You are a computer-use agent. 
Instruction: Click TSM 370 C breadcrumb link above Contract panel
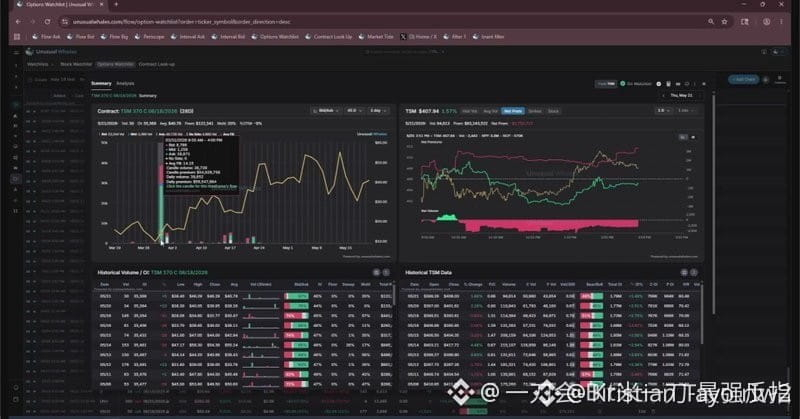pyautogui.click(x=114, y=95)
